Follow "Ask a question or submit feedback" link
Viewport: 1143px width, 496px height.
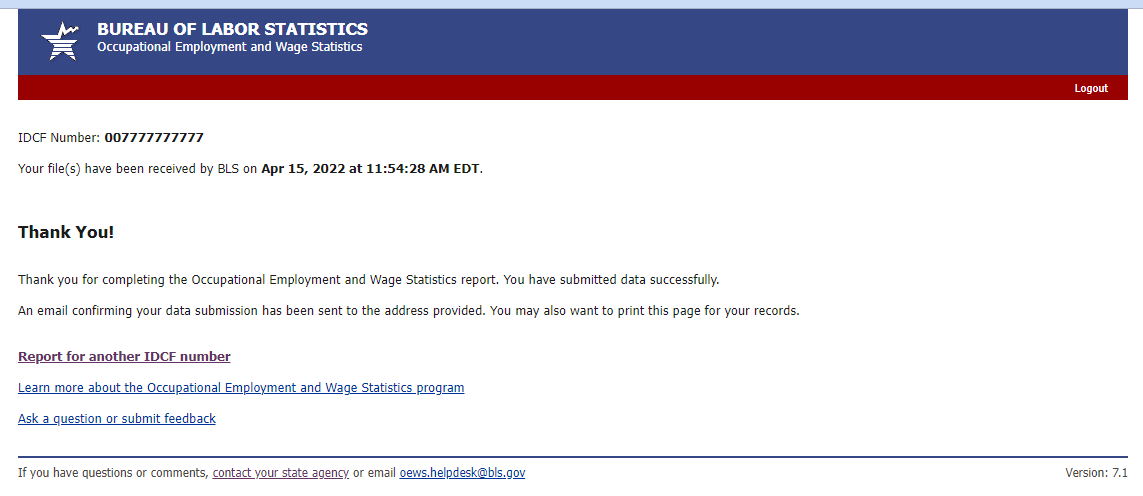(117, 419)
